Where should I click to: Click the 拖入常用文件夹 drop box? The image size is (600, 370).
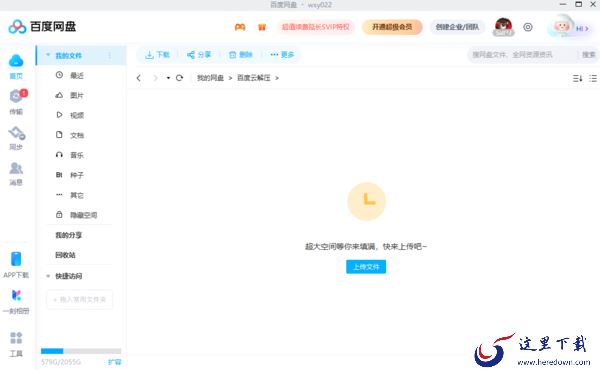pyautogui.click(x=80, y=299)
